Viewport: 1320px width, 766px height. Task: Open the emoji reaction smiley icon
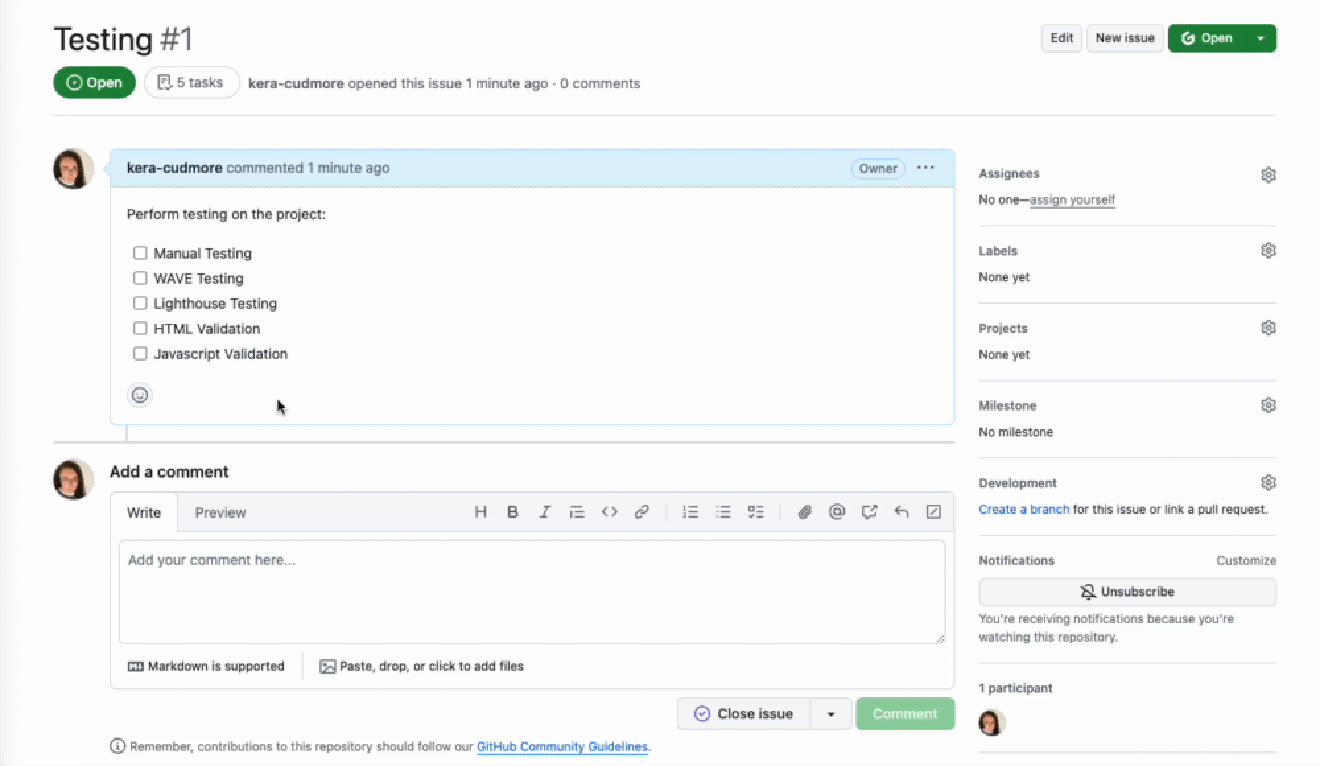point(140,394)
